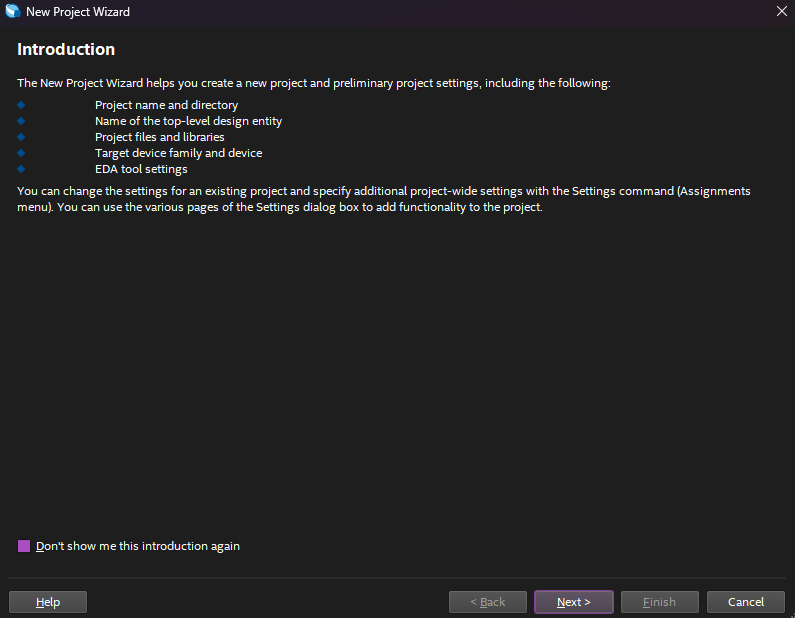Image resolution: width=795 pixels, height=618 pixels.
Task: Click the diamond bullet beside top-level design entity
Action: (x=21, y=121)
